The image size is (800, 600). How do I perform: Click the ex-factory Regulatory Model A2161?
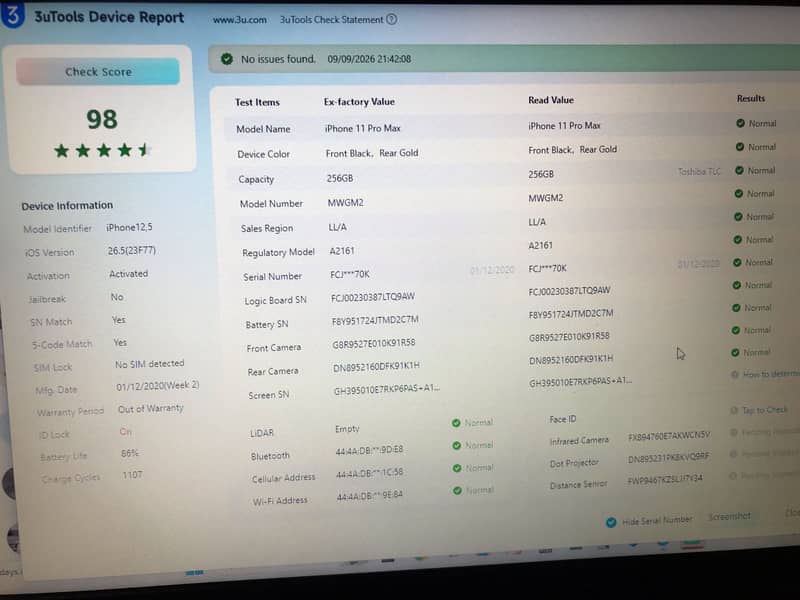[x=342, y=251]
